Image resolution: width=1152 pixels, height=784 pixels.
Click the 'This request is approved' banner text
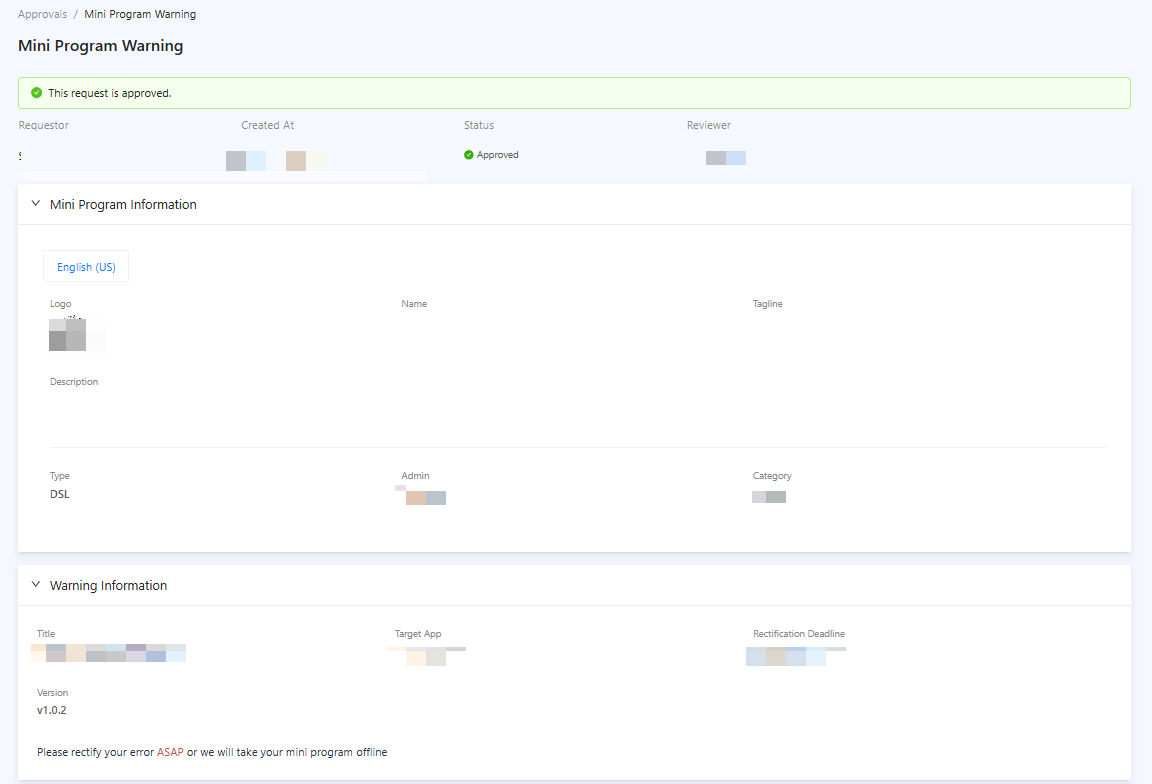(110, 93)
